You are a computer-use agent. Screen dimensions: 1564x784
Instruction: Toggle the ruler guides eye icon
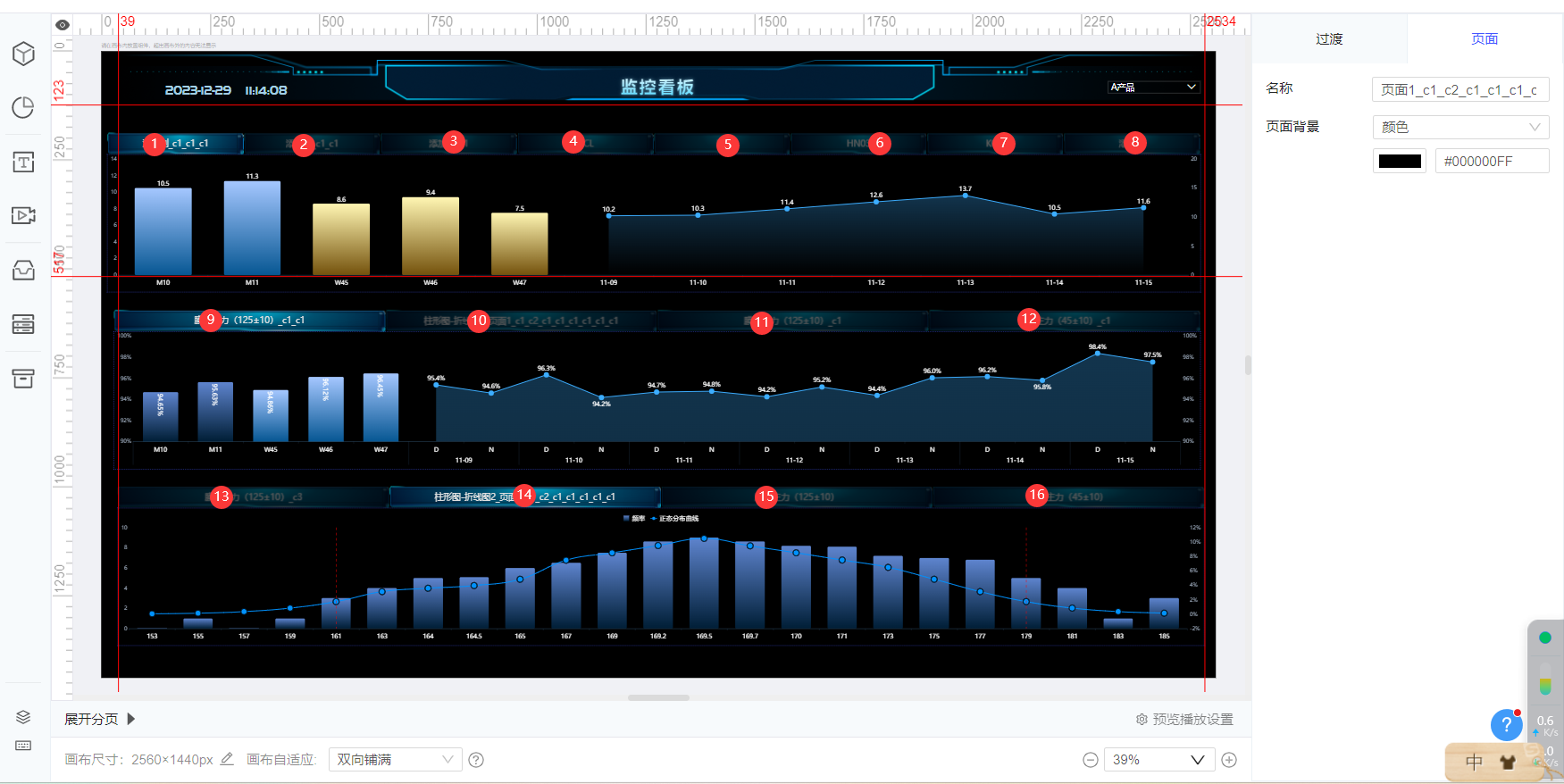(x=62, y=25)
